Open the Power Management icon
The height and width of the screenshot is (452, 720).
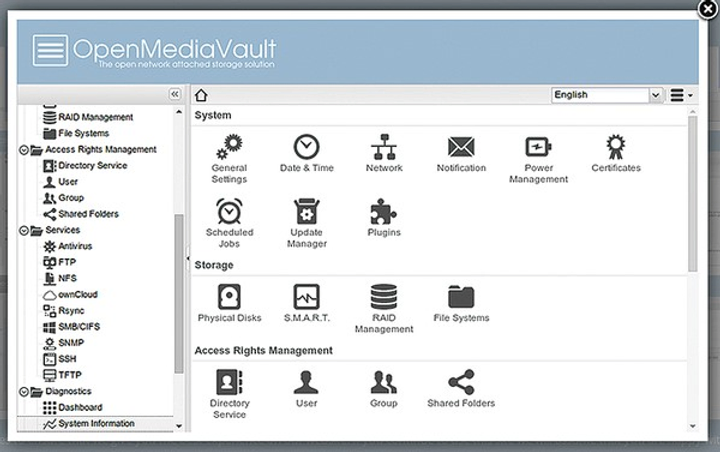[538, 159]
